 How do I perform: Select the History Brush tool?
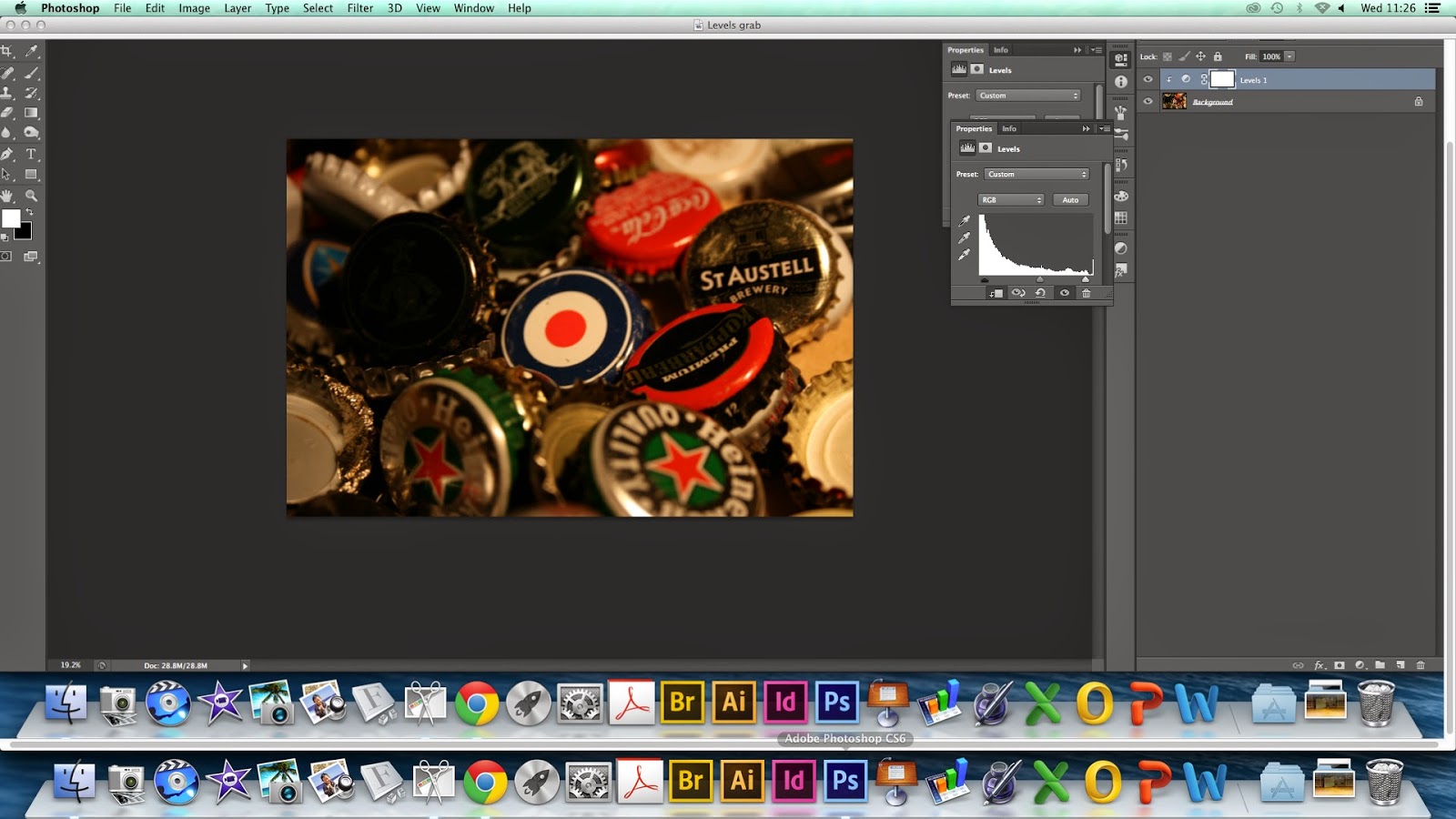[31, 93]
